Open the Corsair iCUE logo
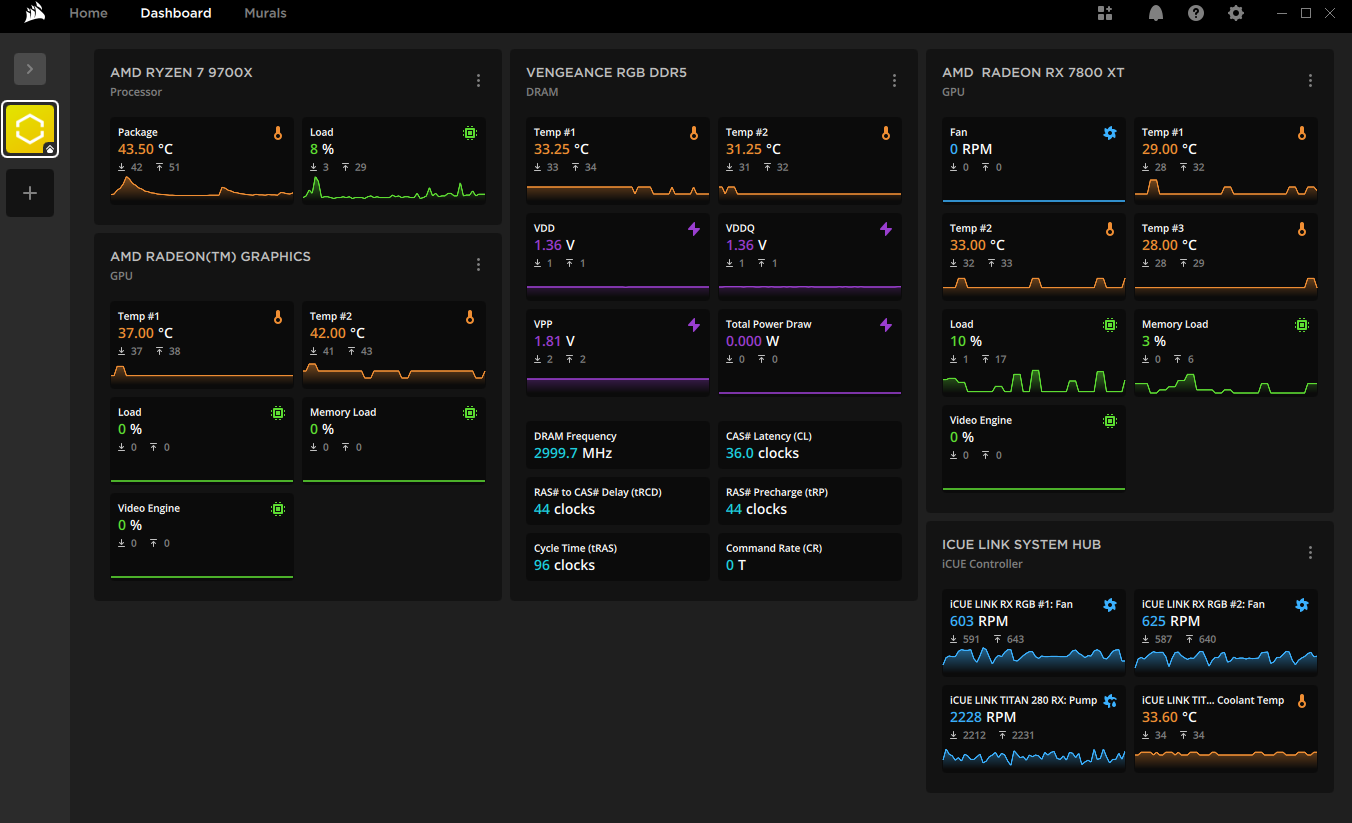This screenshot has width=1352, height=823. pos(34,13)
